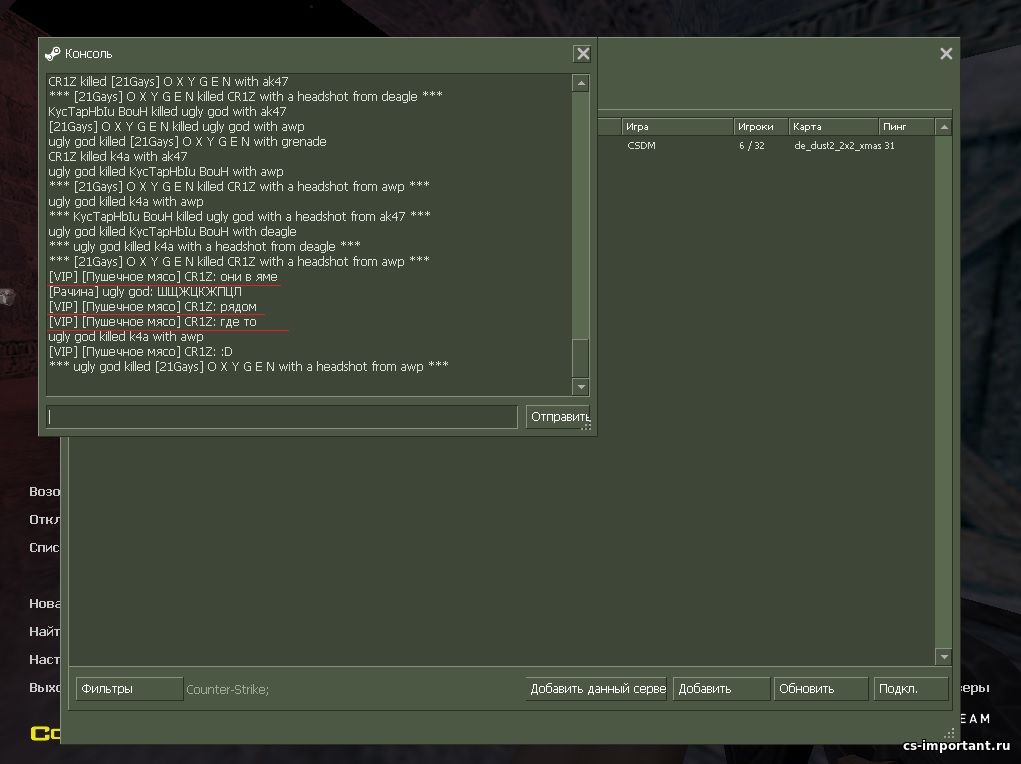The height and width of the screenshot is (764, 1021).
Task: Click the console scrollbar down arrow
Action: tap(581, 387)
